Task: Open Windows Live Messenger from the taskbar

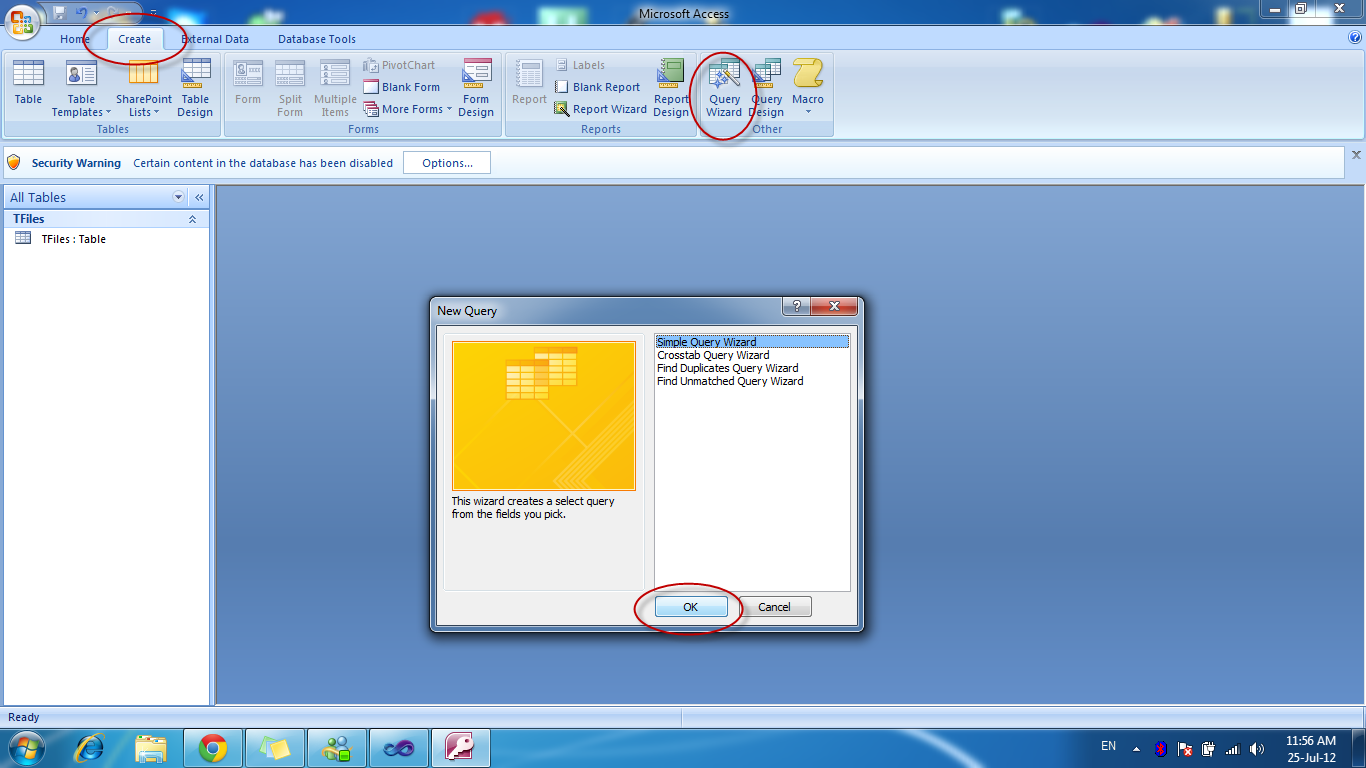Action: (336, 747)
